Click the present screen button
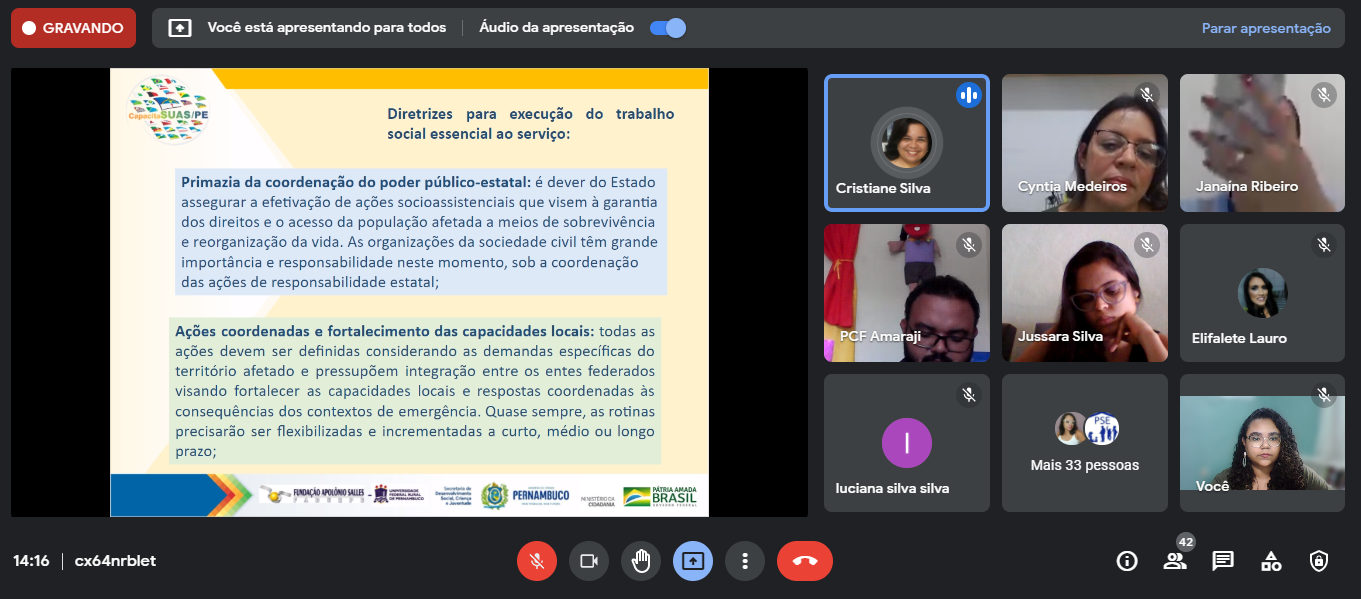This screenshot has width=1361, height=599. tap(693, 561)
